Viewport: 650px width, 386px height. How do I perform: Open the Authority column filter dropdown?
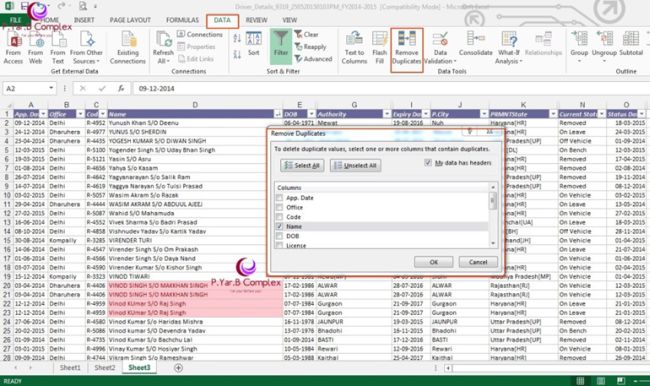pyautogui.click(x=387, y=114)
